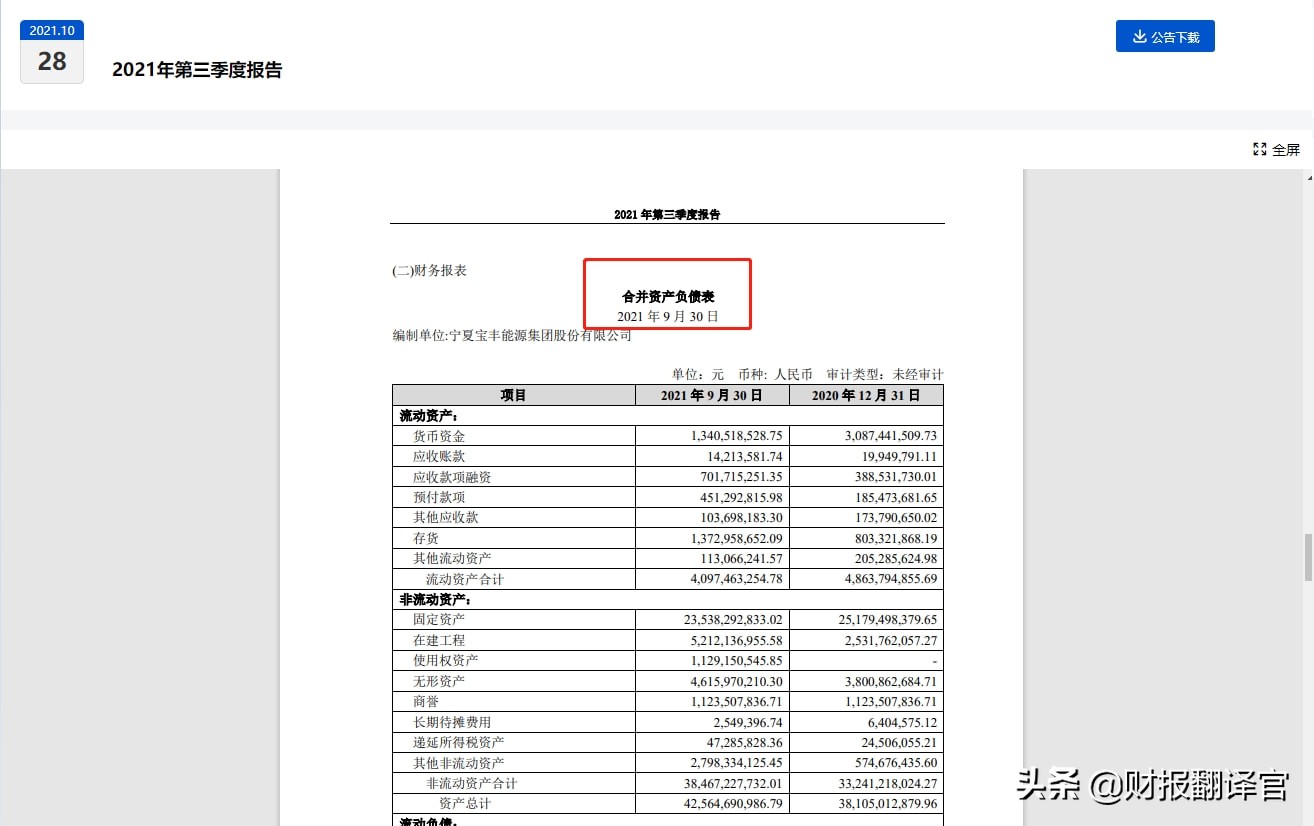The image size is (1314, 826).
Task: Select the value 38,105,012,879.96
Action: [x=888, y=804]
